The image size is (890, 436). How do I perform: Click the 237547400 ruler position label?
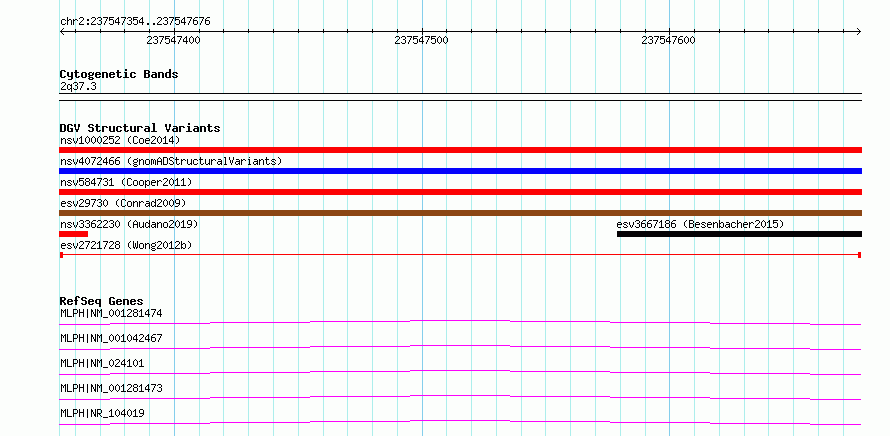[173, 40]
